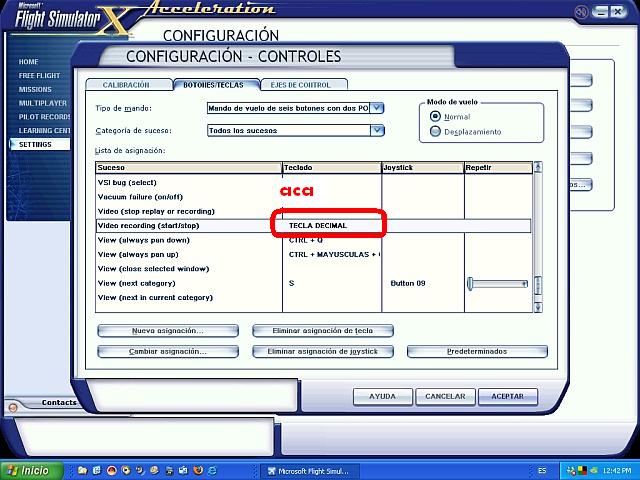Click the Suceso column header
Screen dimensions: 640x480
point(189,167)
